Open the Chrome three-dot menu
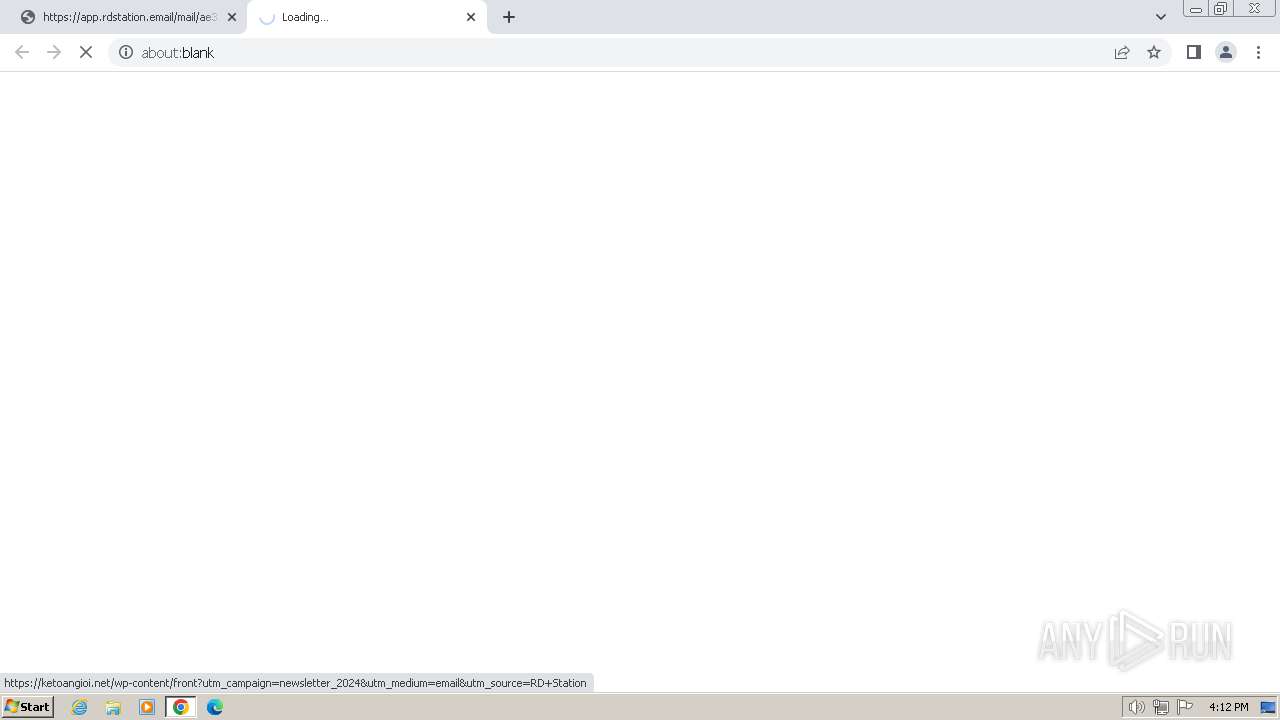 [x=1258, y=52]
